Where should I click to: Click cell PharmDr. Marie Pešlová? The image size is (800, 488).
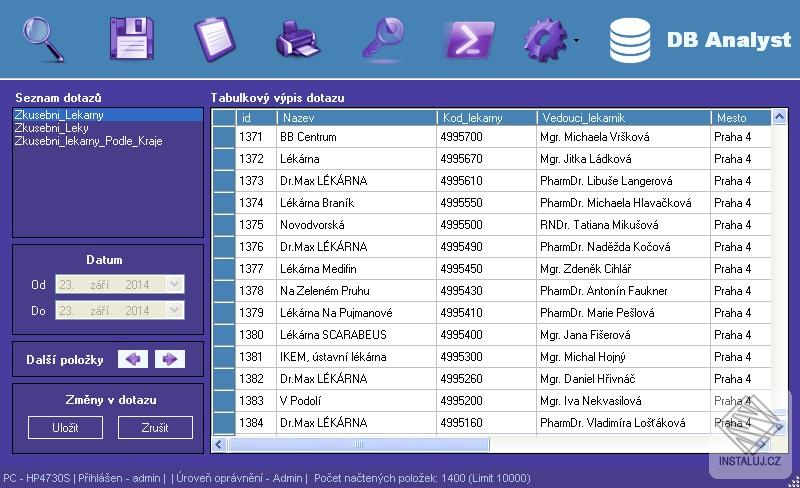click(x=623, y=313)
